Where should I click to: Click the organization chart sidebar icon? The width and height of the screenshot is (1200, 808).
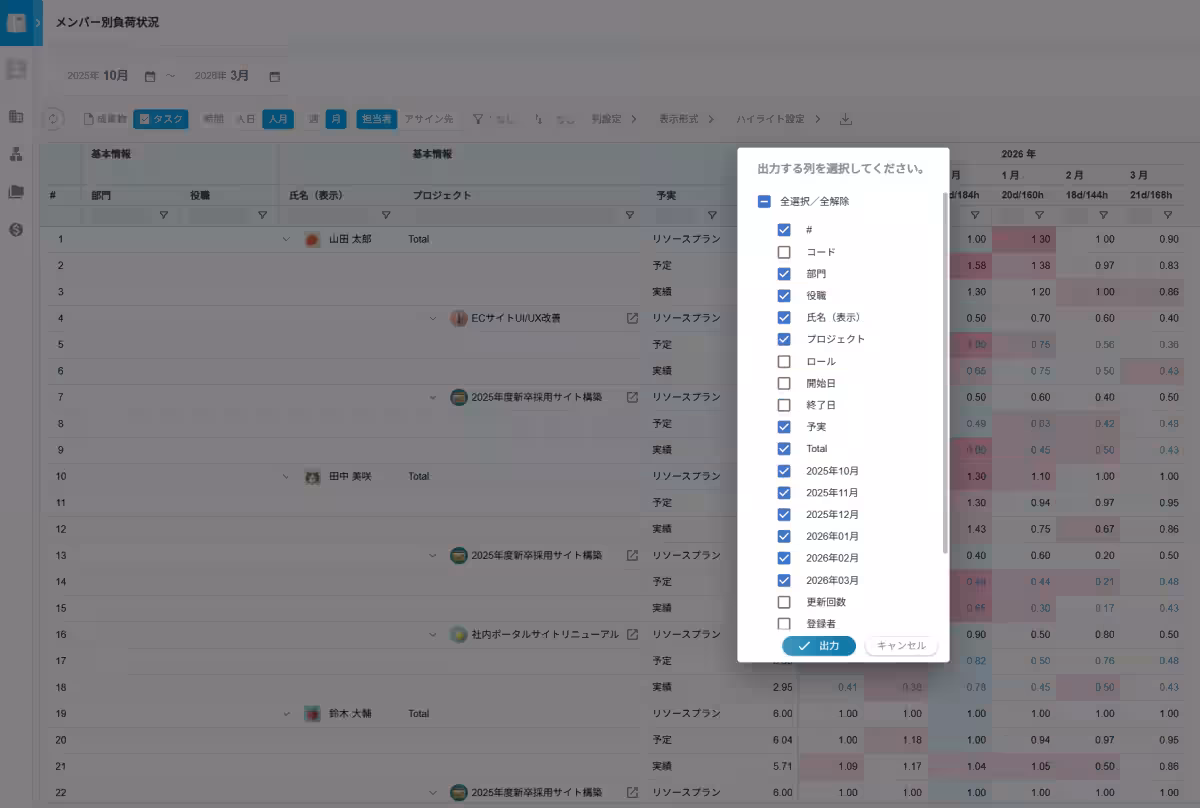(x=16, y=154)
